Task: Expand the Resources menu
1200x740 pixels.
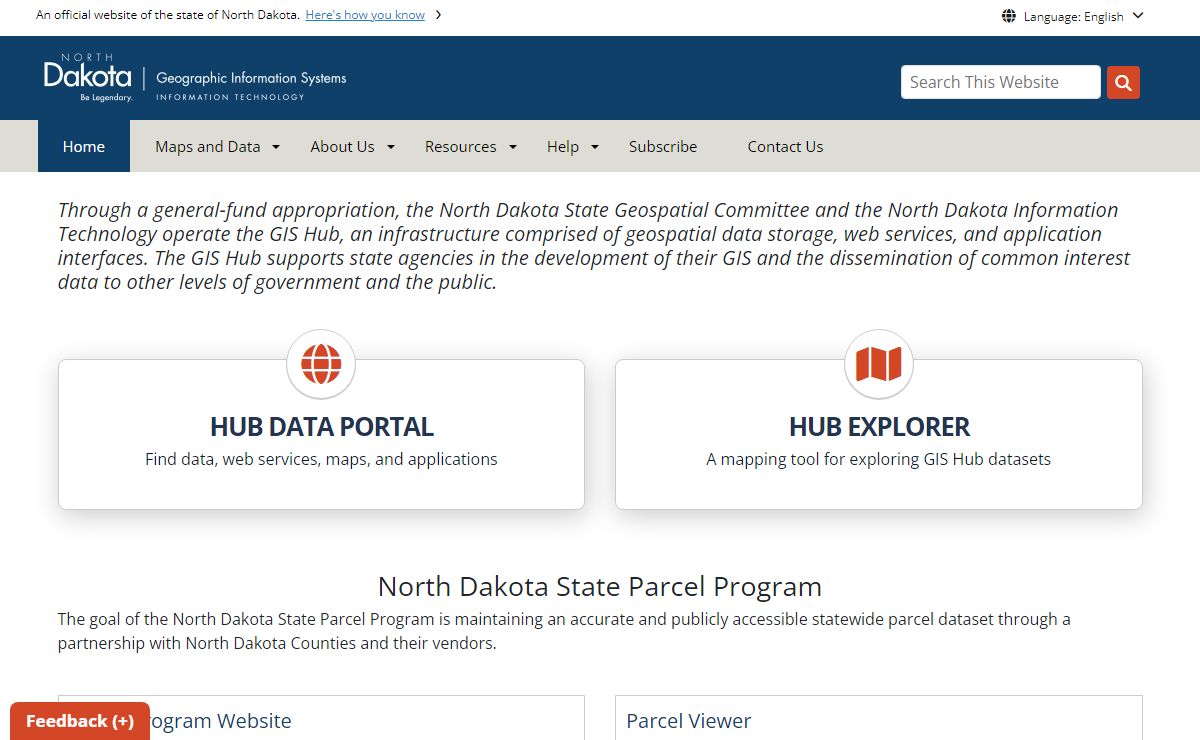Action: pyautogui.click(x=471, y=146)
